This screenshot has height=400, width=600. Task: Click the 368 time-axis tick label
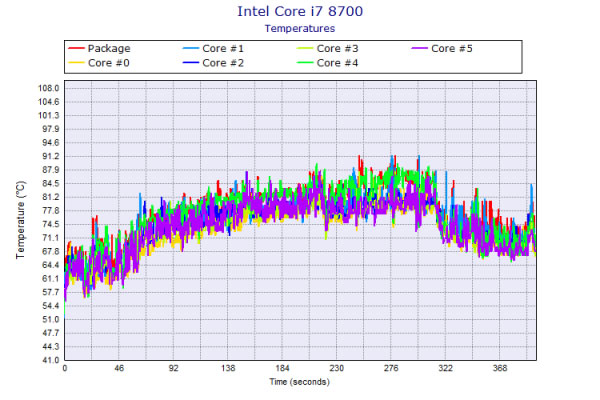pyautogui.click(x=500, y=368)
